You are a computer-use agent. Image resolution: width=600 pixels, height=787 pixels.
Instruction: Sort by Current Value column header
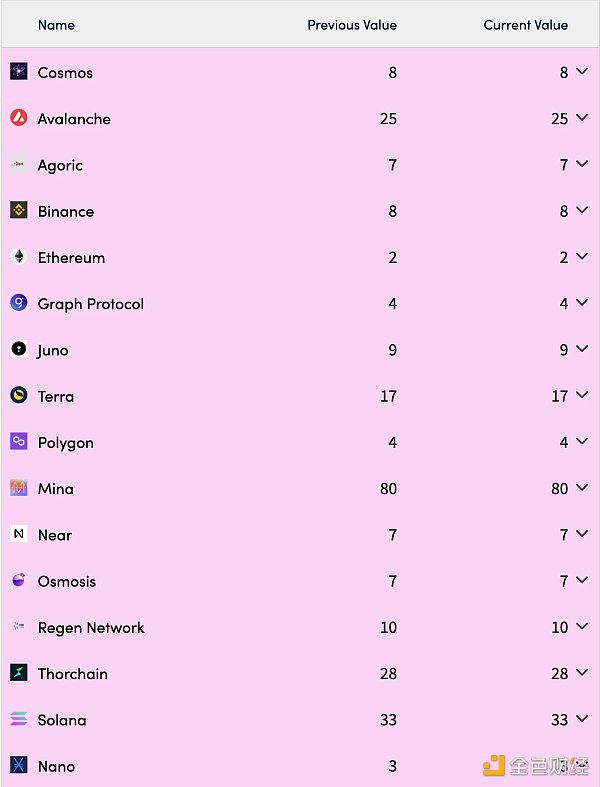[526, 25]
